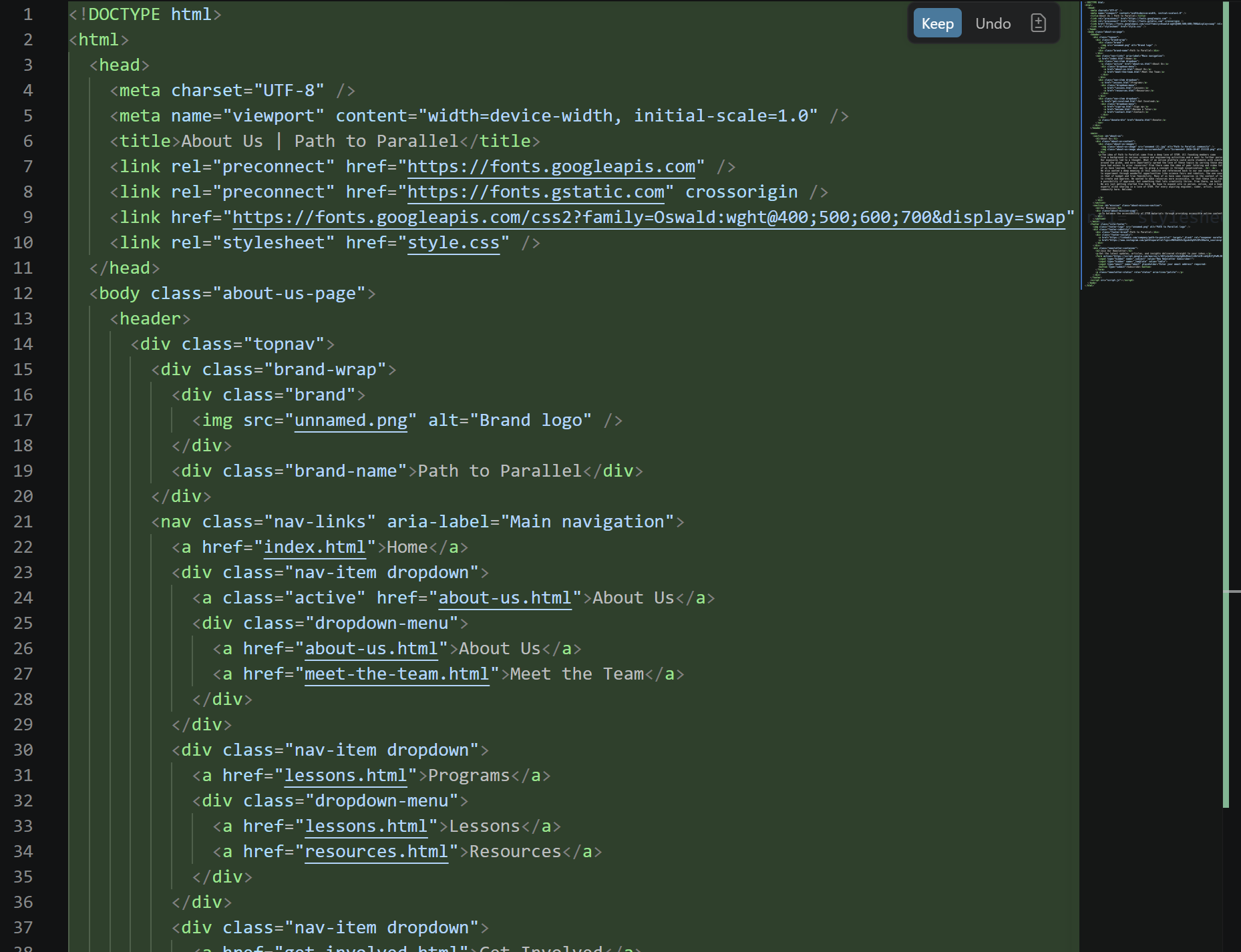Open the about-us.html link on line 24
1241x952 pixels.
click(x=505, y=598)
